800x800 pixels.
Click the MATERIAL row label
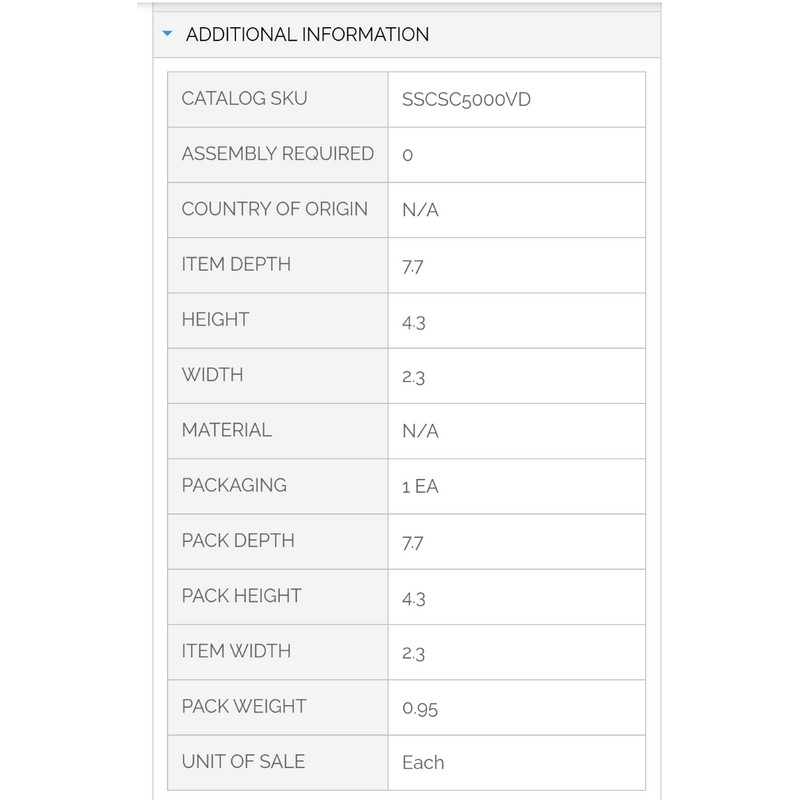[x=226, y=430]
